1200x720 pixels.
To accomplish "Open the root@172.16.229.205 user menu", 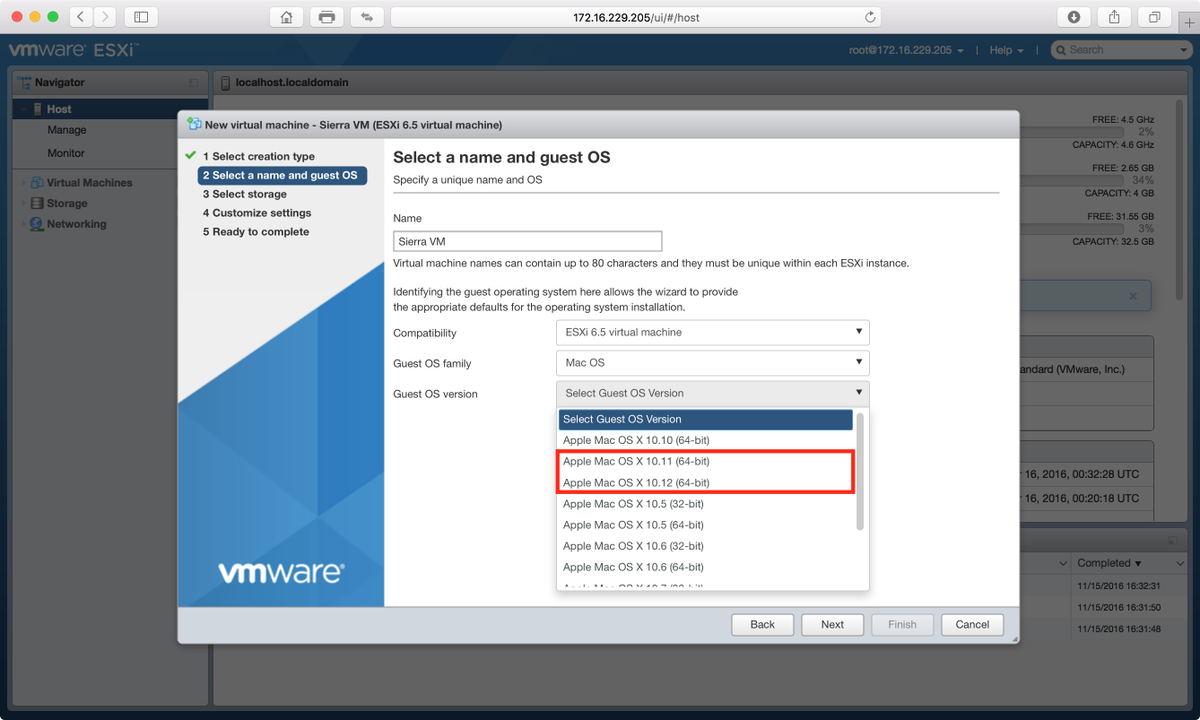I will 907,50.
